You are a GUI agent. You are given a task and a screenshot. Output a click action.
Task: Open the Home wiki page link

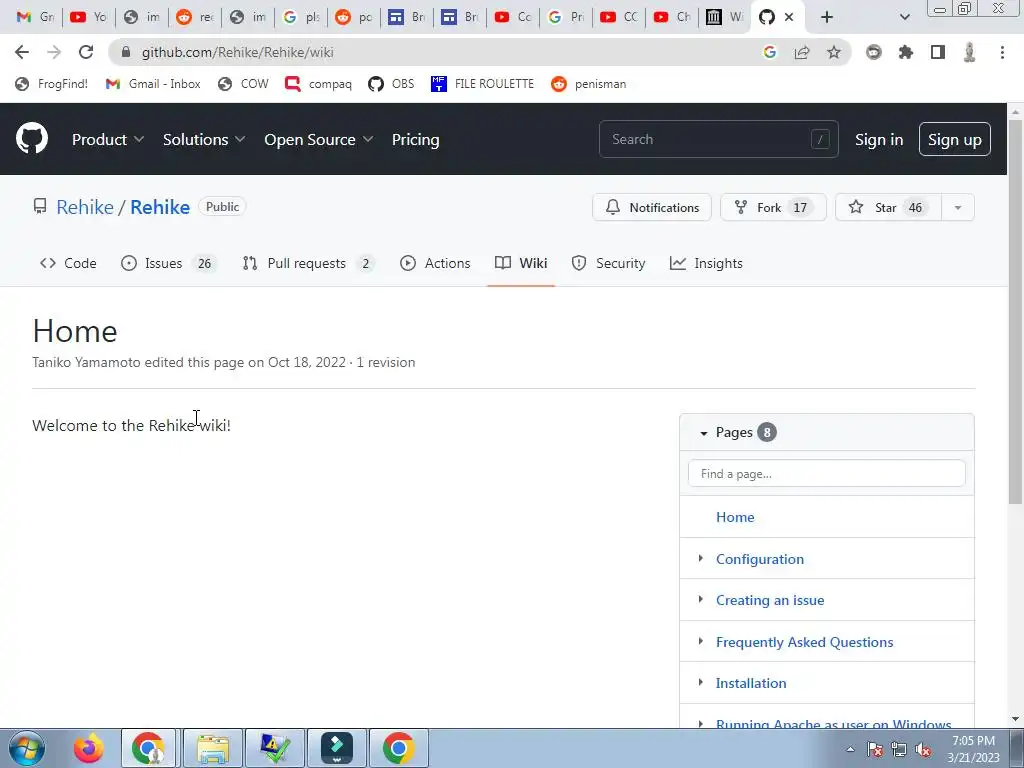tap(735, 517)
